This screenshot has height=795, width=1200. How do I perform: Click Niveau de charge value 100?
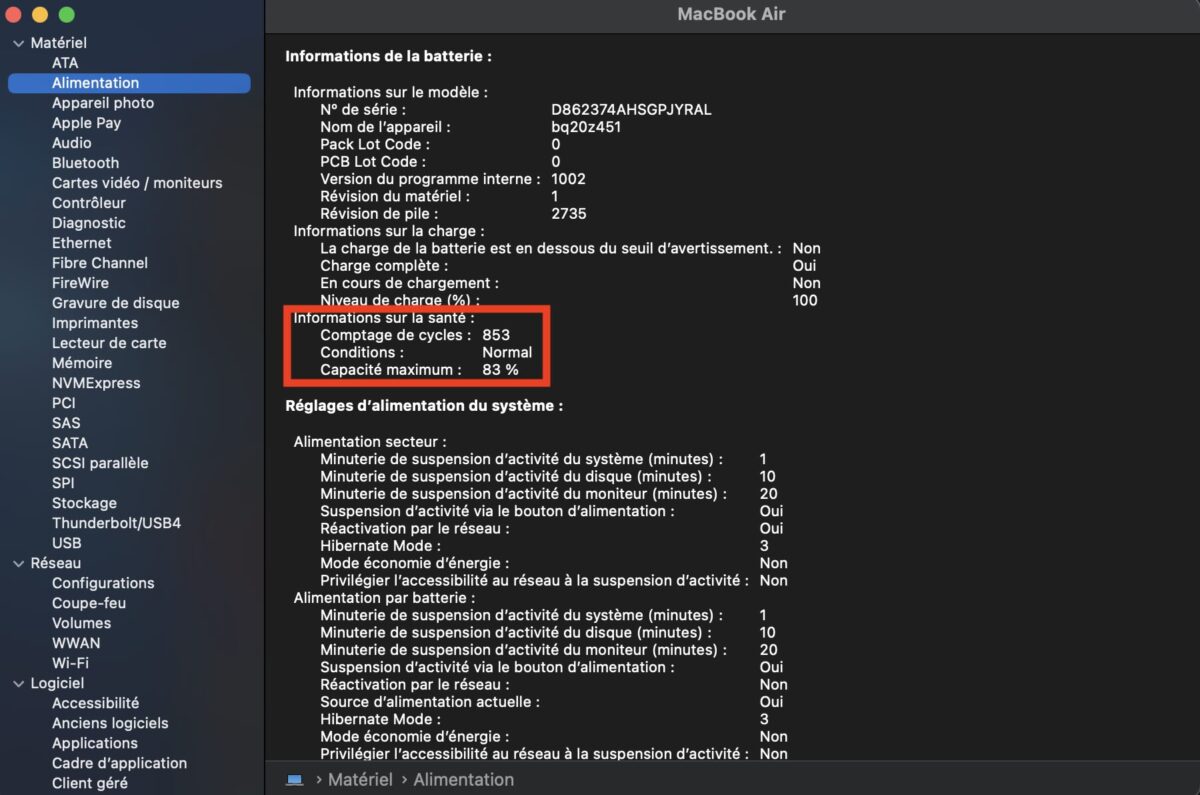click(x=805, y=300)
